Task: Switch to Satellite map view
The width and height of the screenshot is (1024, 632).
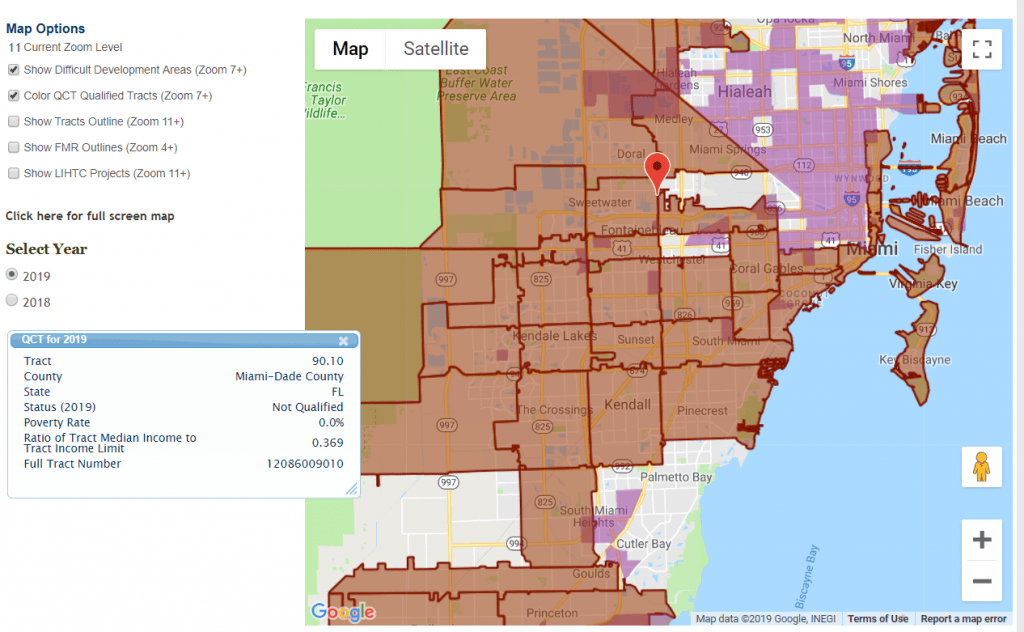Action: (x=435, y=49)
